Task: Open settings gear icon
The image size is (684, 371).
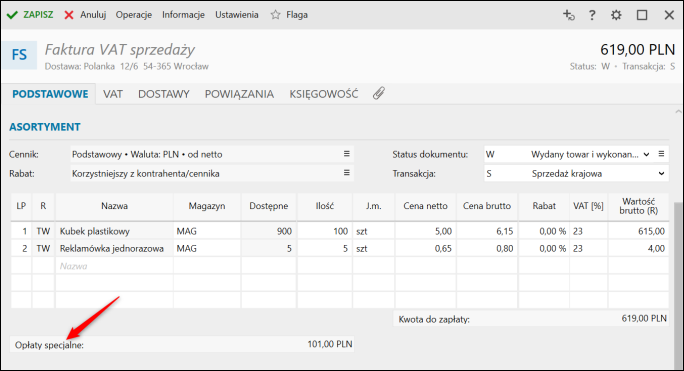Action: 616,15
